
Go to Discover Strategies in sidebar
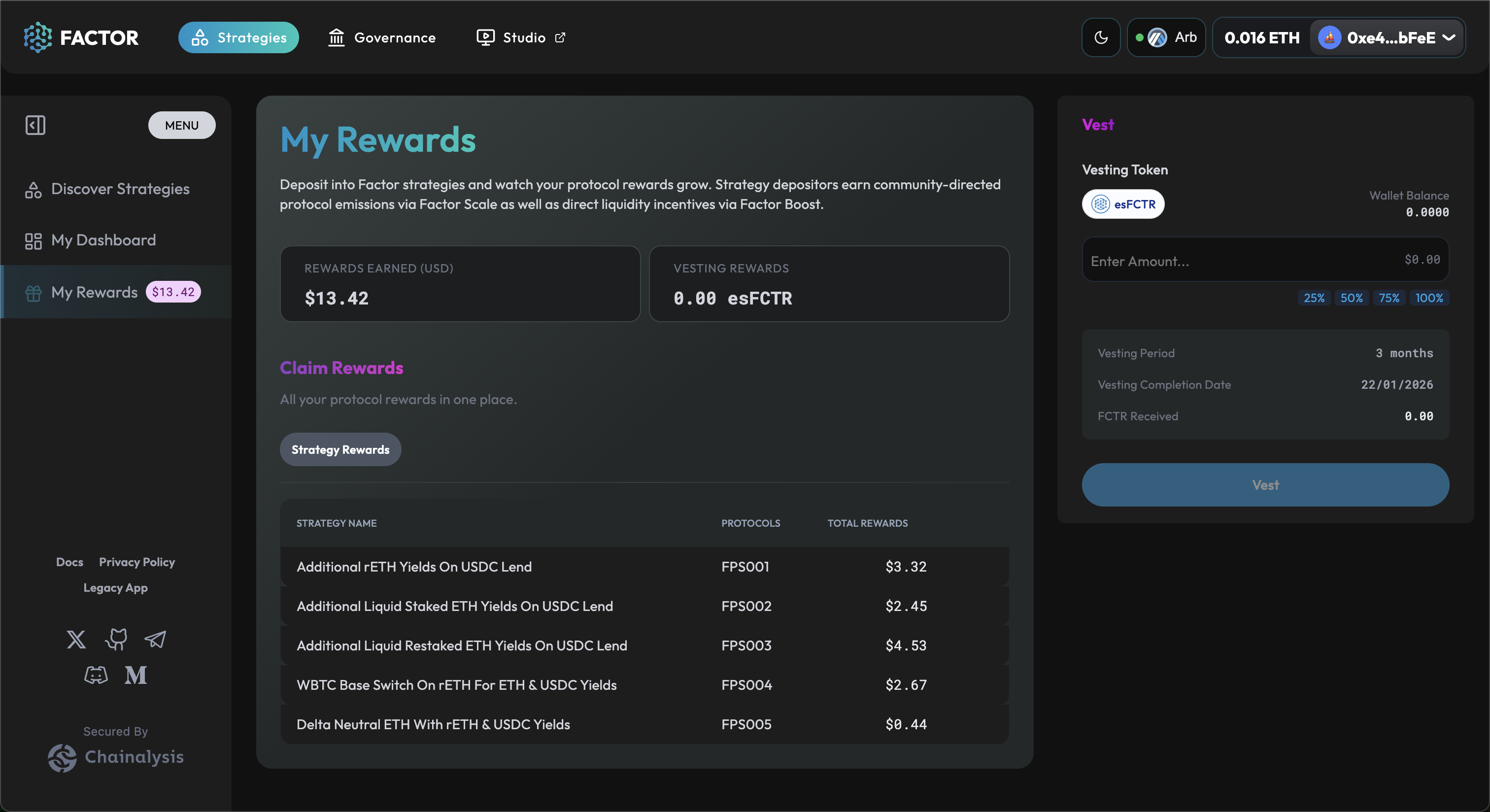click(120, 189)
